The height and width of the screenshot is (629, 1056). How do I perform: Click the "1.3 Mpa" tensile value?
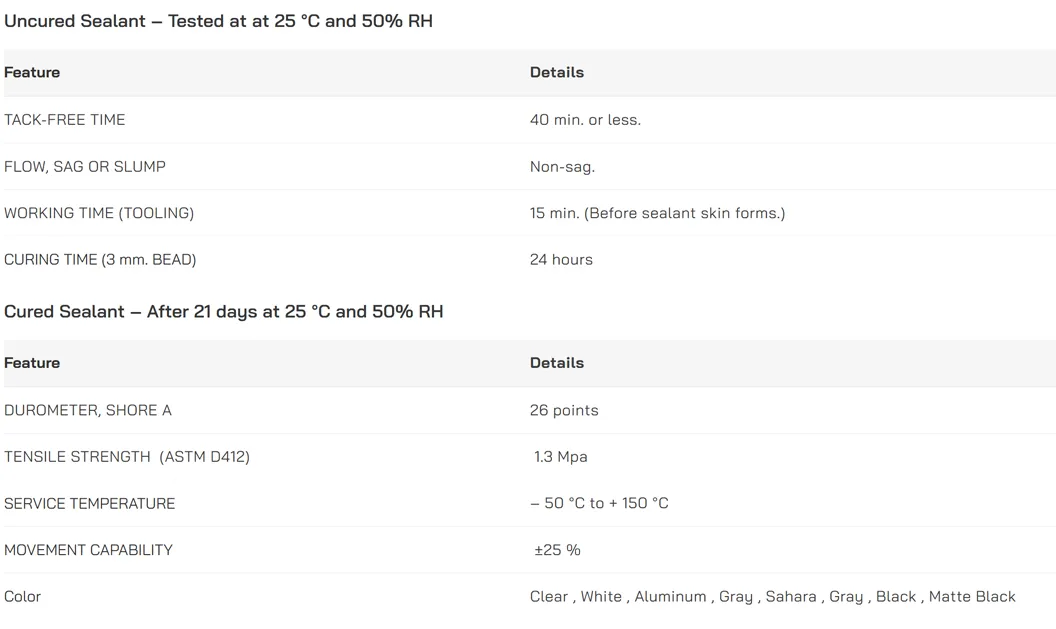click(x=560, y=456)
